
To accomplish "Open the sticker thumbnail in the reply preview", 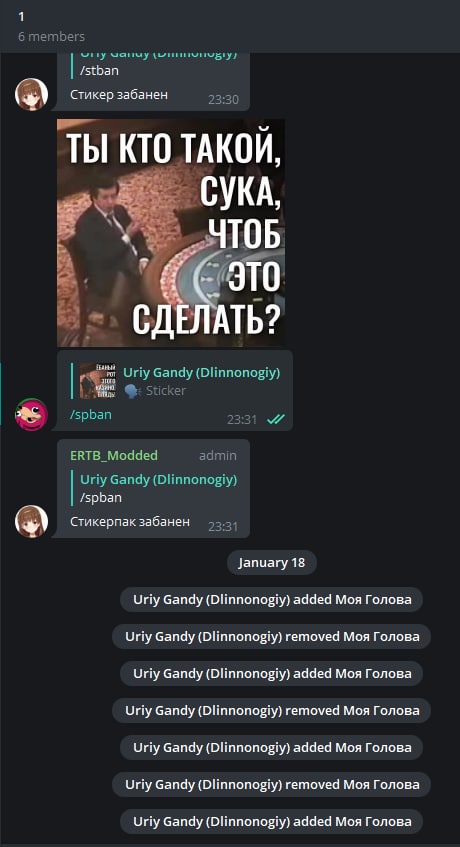I will [x=98, y=381].
